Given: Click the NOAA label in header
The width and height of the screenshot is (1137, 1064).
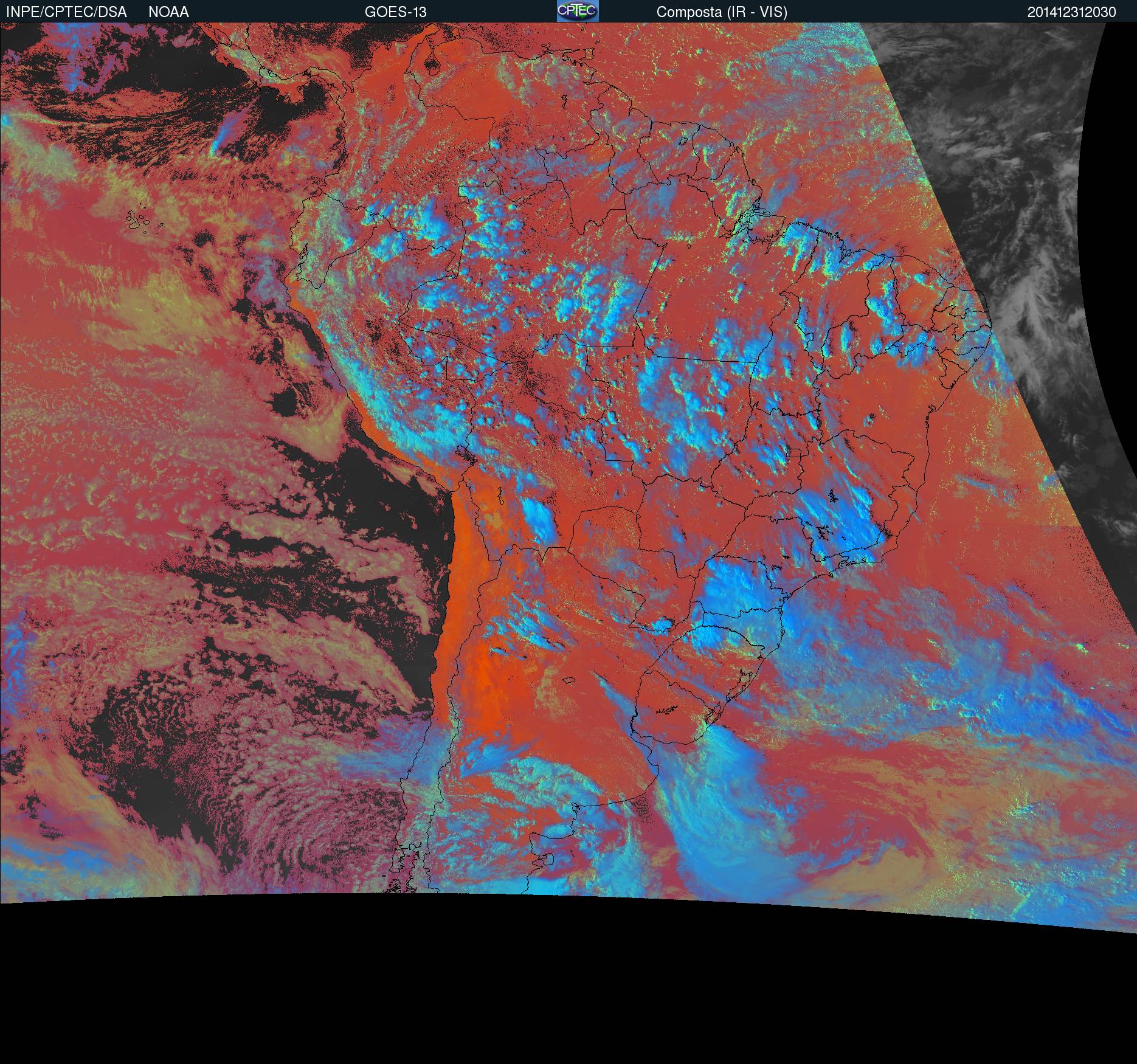Looking at the screenshot, I should pyautogui.click(x=168, y=12).
